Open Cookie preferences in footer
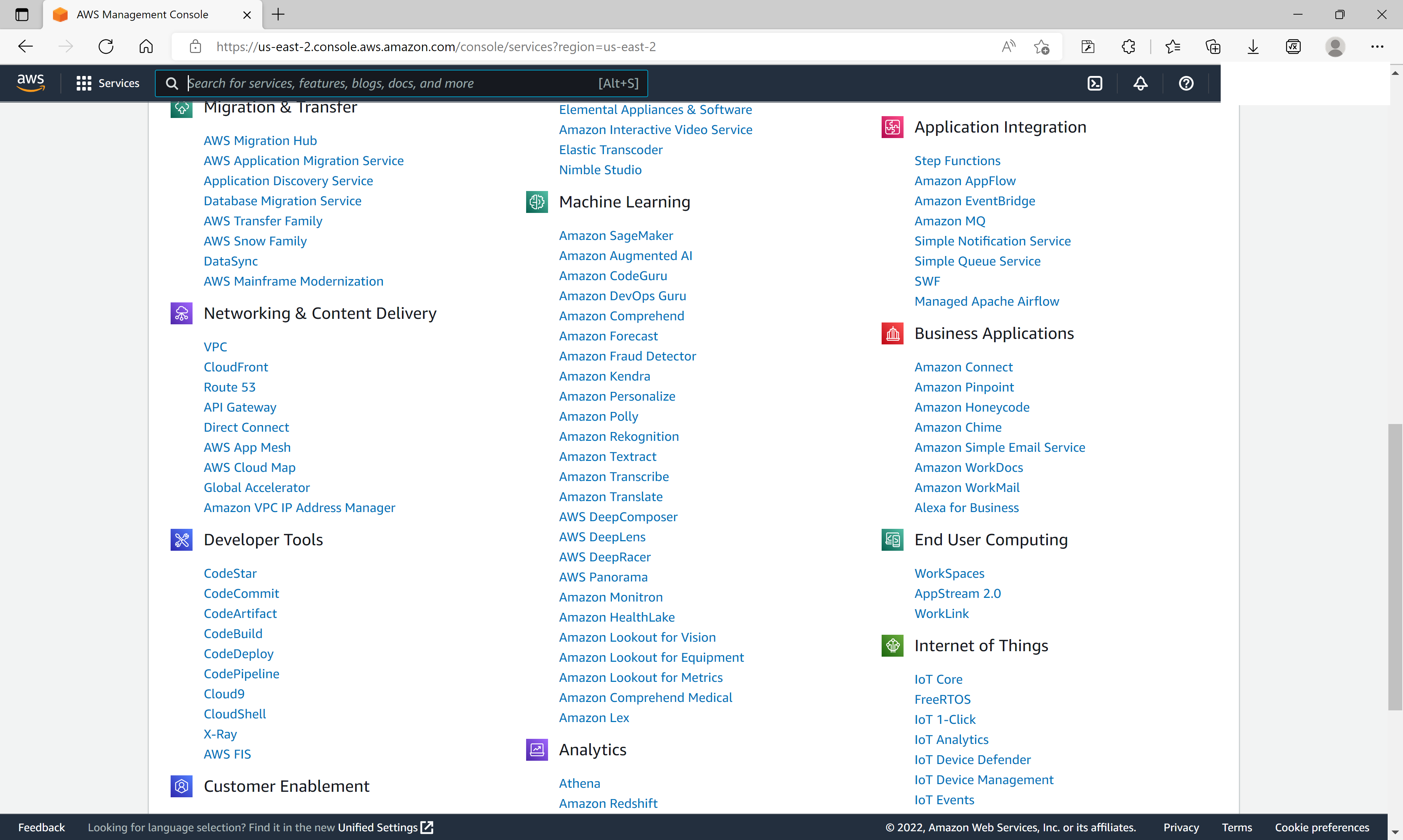The height and width of the screenshot is (840, 1403). pyautogui.click(x=1322, y=827)
